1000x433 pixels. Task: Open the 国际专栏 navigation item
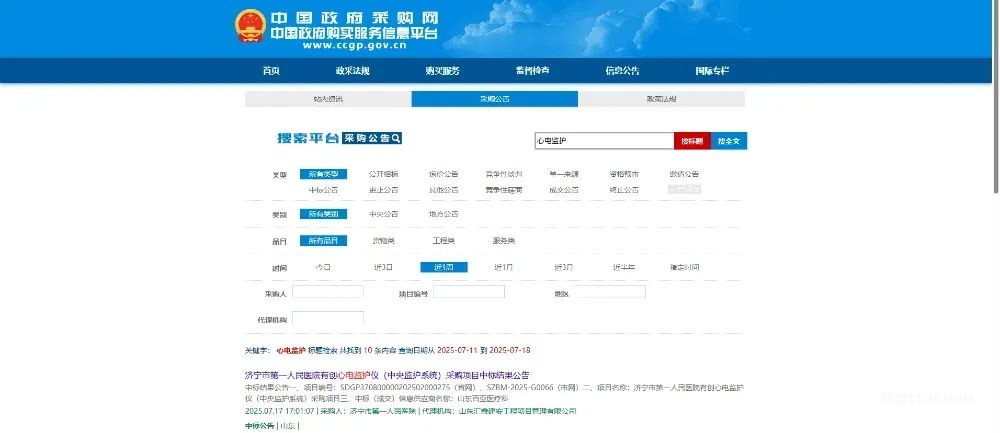pyautogui.click(x=712, y=71)
